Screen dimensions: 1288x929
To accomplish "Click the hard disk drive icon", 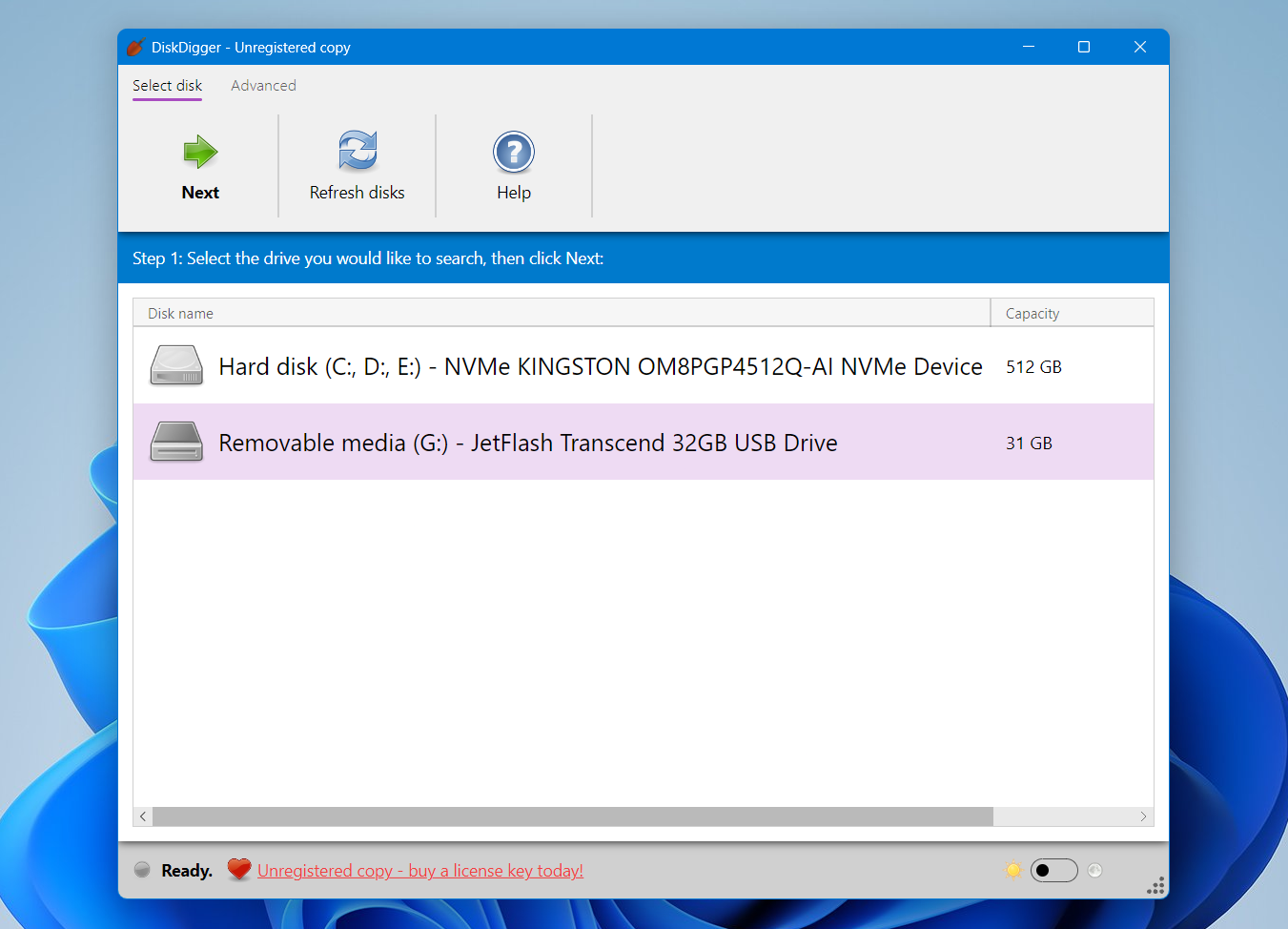I will 176,366.
